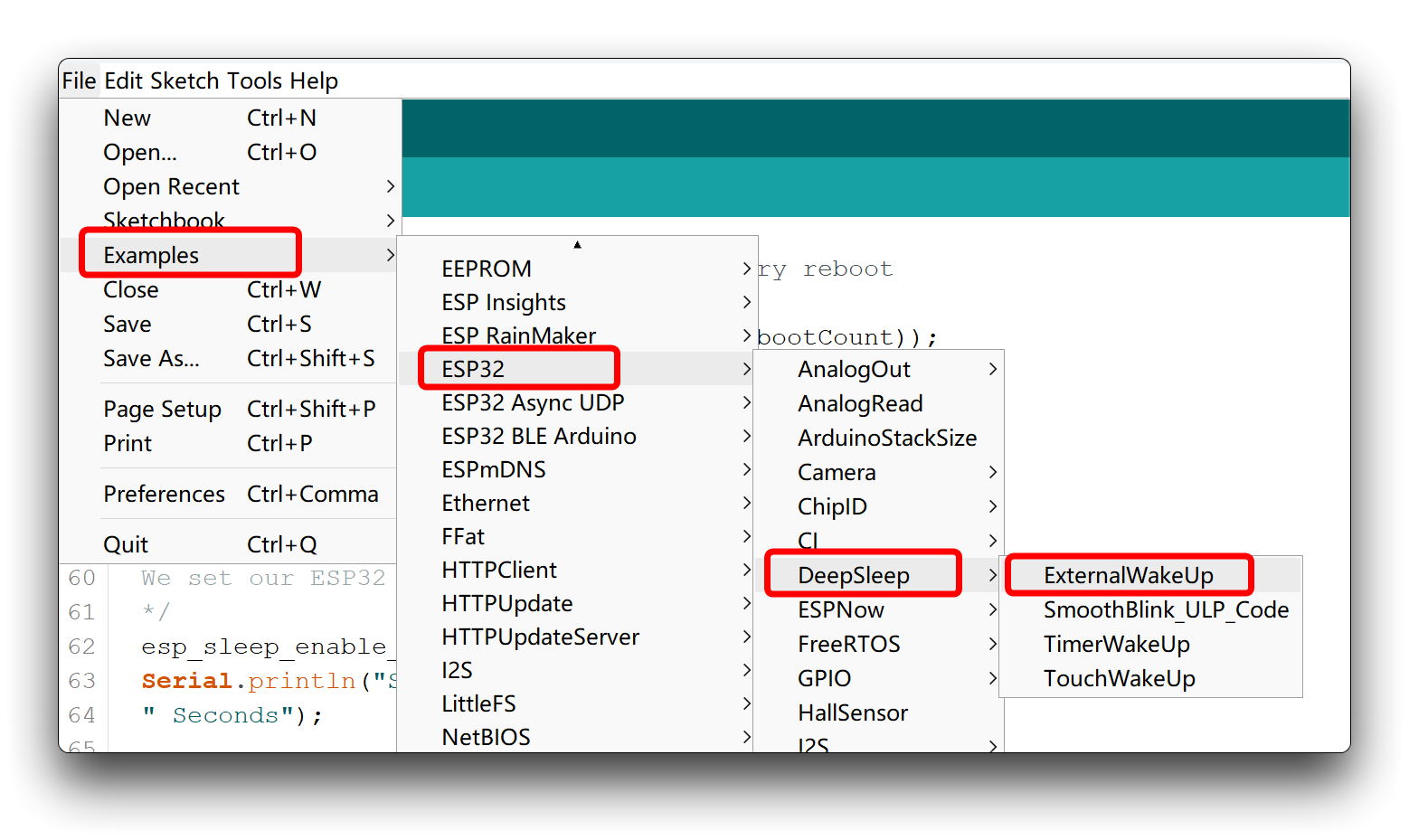Expand the Sketchbook submenu
Screen dimensions: 1409x840
pyautogui.click(x=230, y=220)
